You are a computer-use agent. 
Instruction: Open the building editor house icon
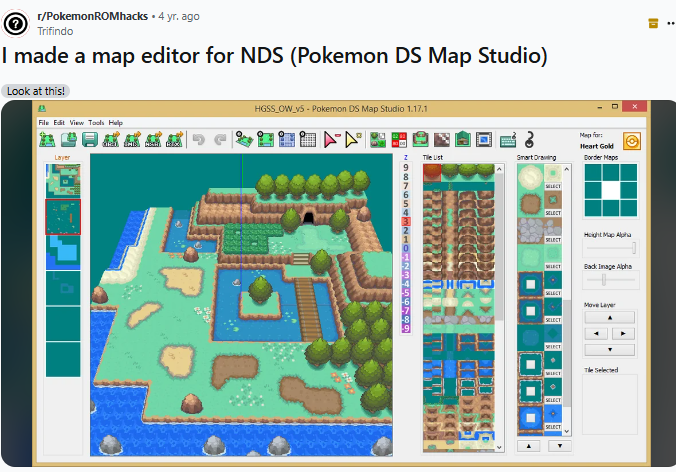(x=463, y=140)
